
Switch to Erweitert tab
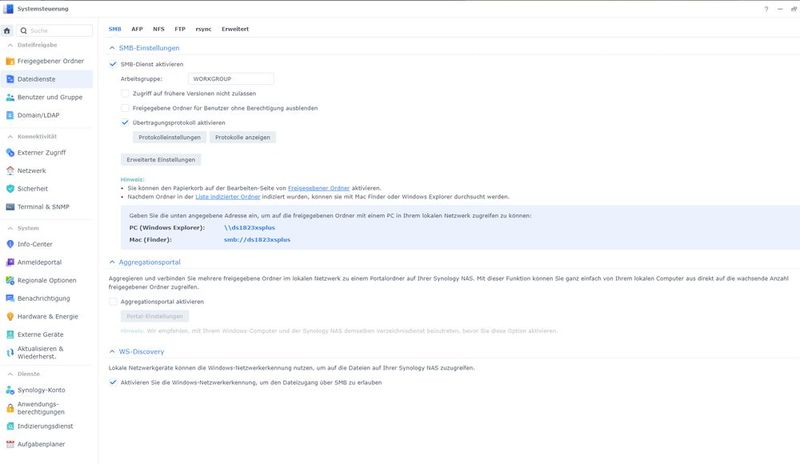(235, 29)
